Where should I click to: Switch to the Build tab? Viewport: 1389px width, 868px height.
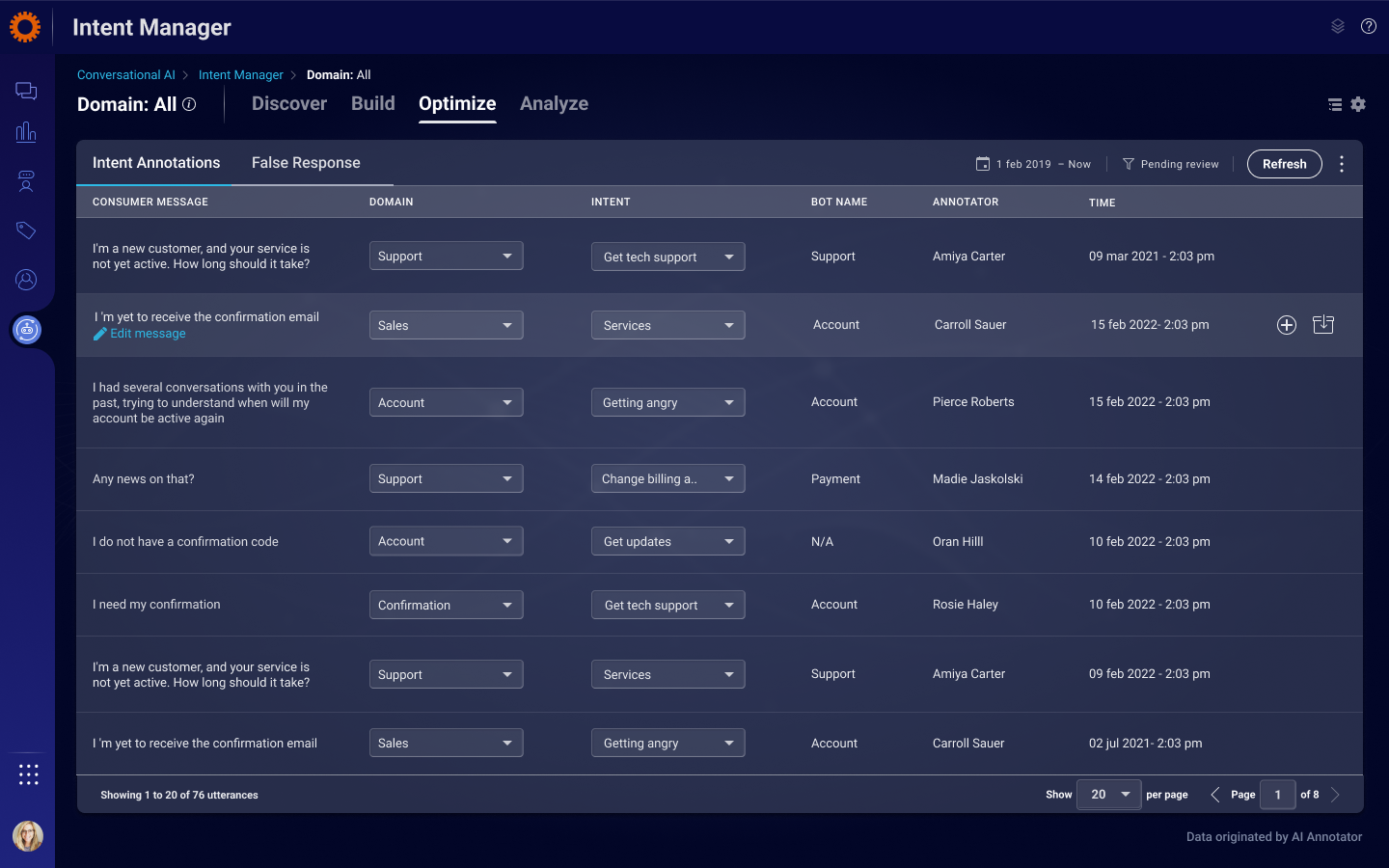tap(373, 103)
